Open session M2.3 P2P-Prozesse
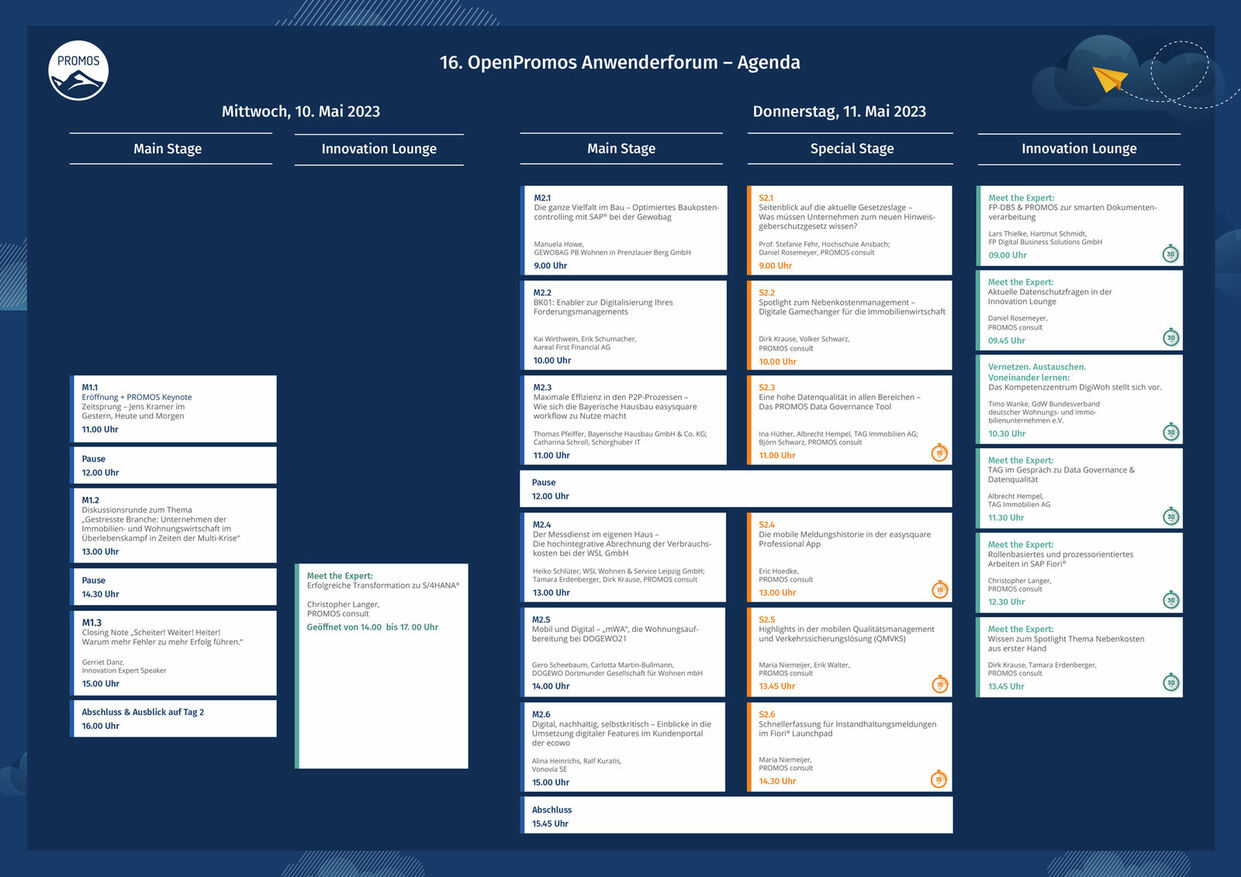This screenshot has width=1241, height=877. pos(624,420)
